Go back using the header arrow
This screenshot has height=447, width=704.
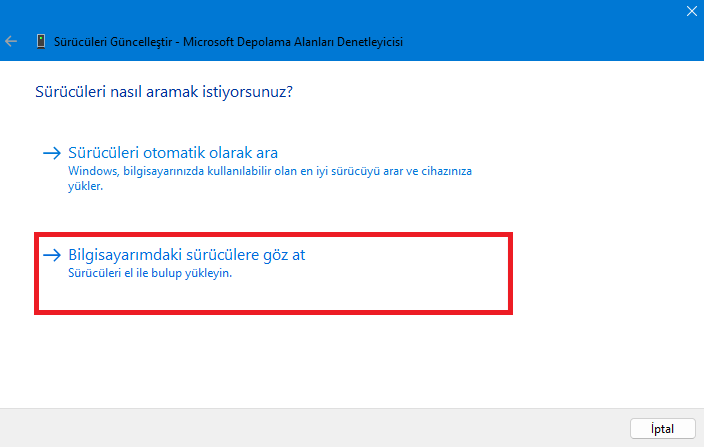click(x=11, y=42)
